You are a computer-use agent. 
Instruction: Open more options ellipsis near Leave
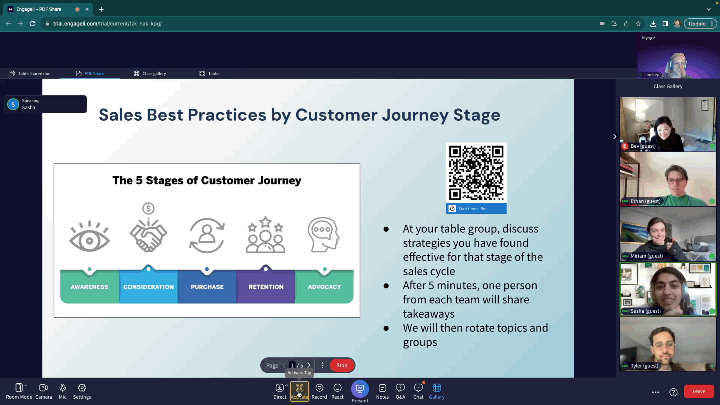click(x=656, y=391)
